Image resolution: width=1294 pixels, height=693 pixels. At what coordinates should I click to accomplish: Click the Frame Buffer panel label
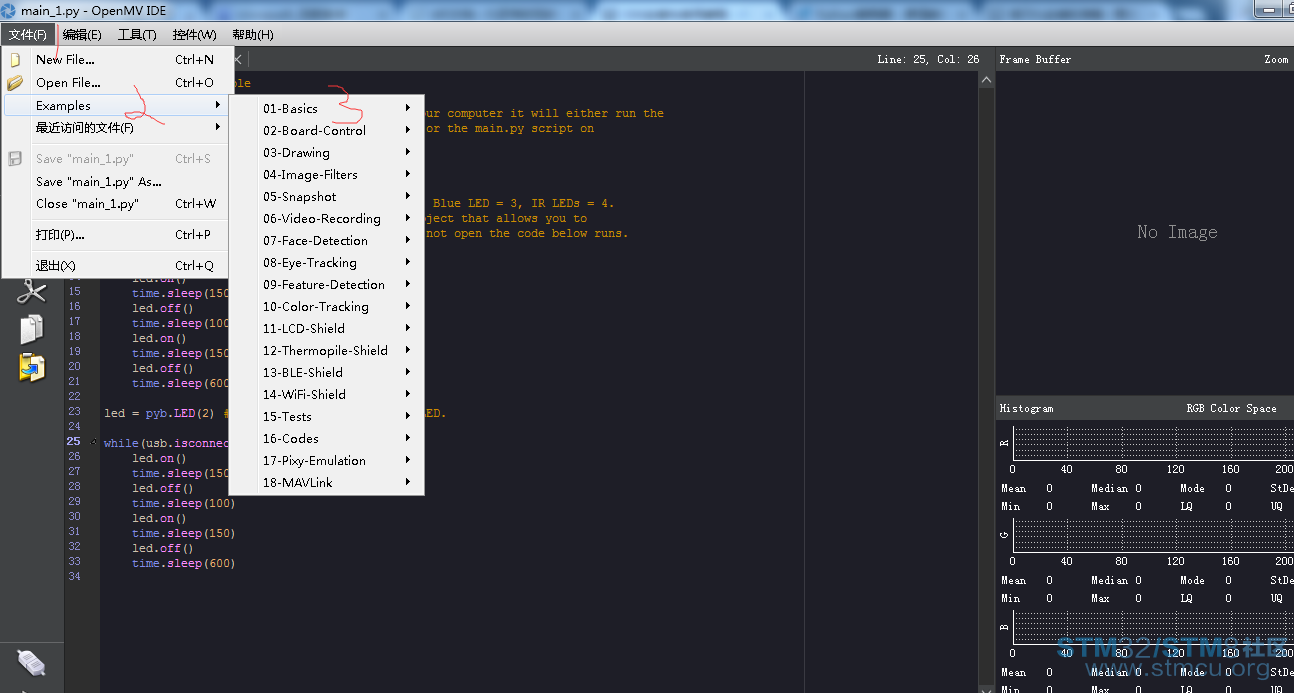point(1035,60)
